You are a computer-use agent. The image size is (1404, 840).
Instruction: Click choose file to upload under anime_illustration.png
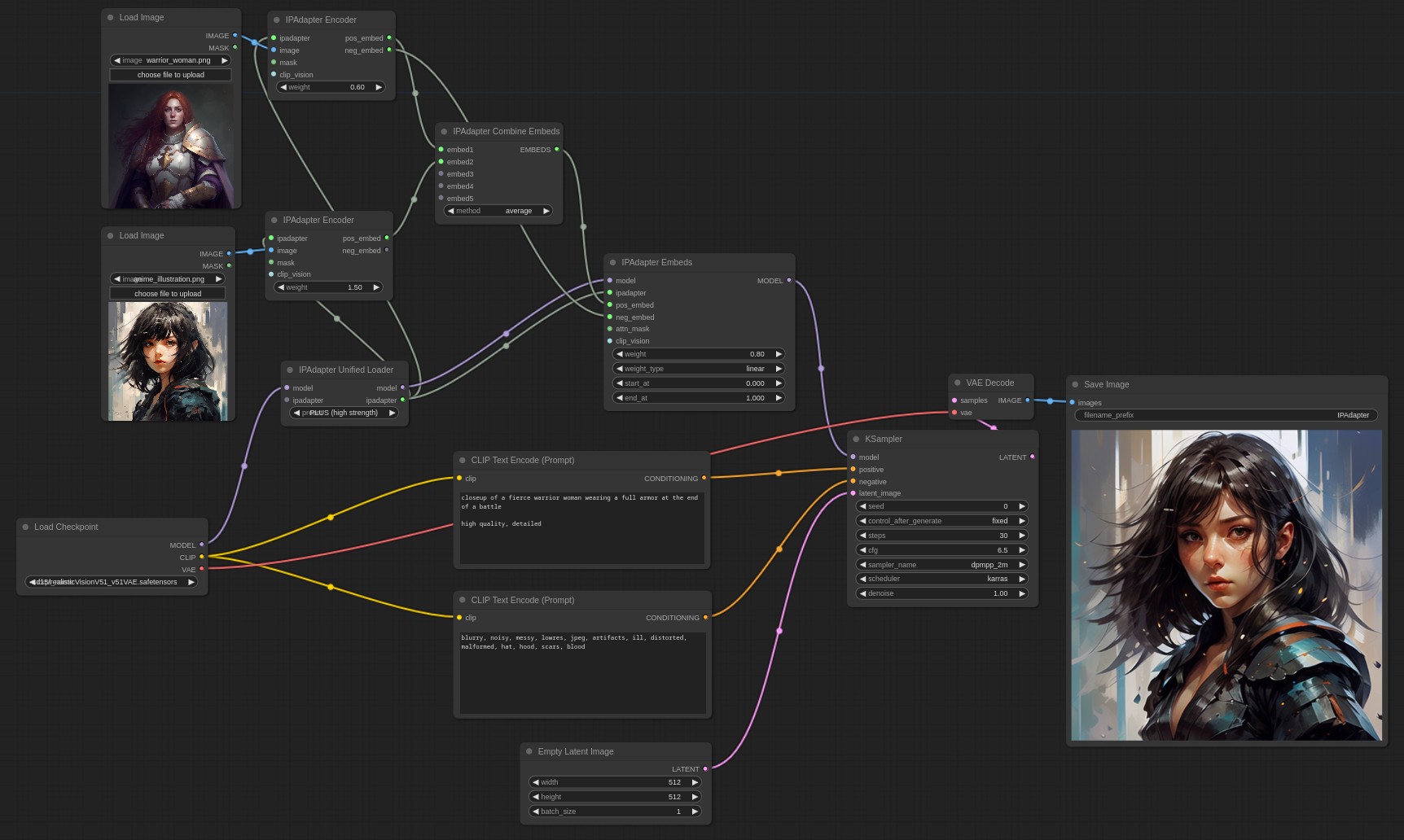(167, 293)
